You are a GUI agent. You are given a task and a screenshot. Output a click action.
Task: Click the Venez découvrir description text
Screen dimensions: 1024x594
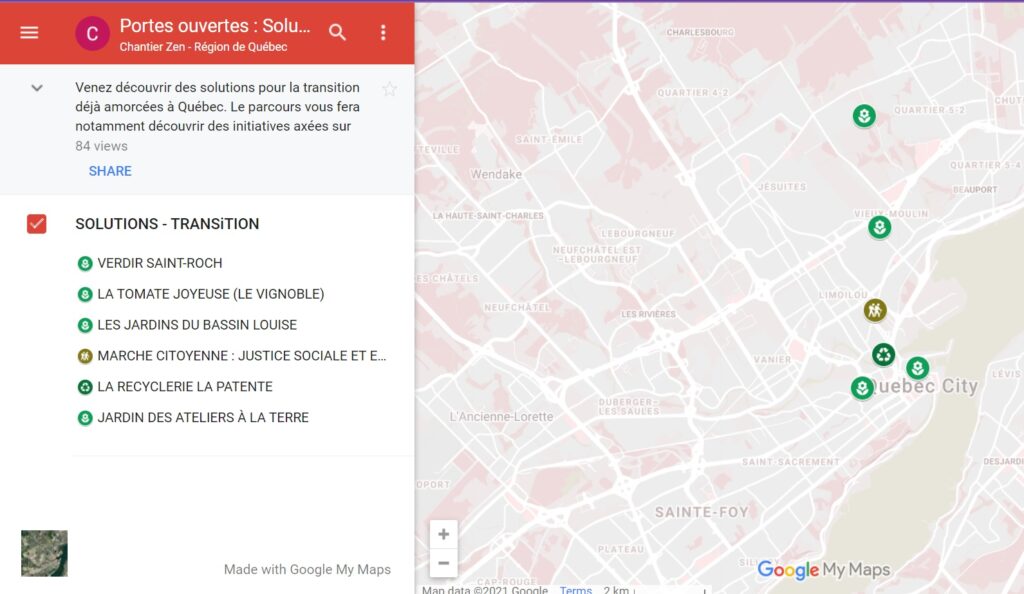coord(217,106)
